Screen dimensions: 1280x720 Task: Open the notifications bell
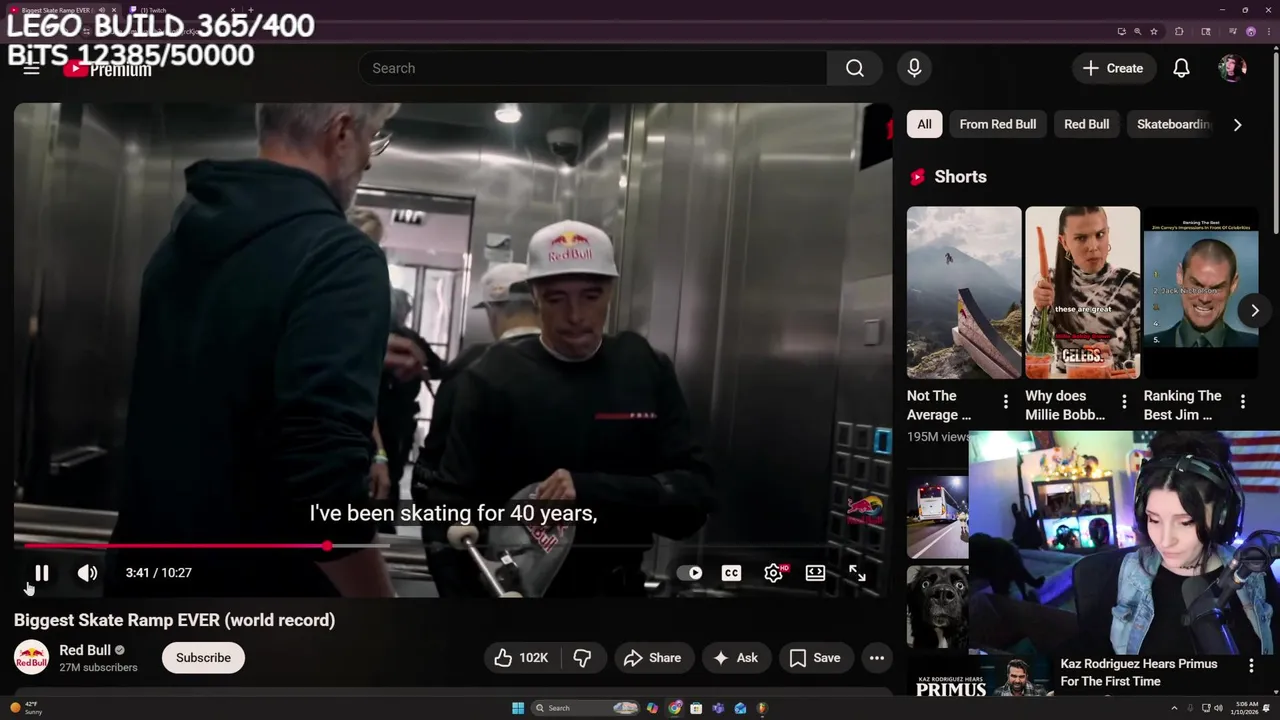click(1181, 68)
